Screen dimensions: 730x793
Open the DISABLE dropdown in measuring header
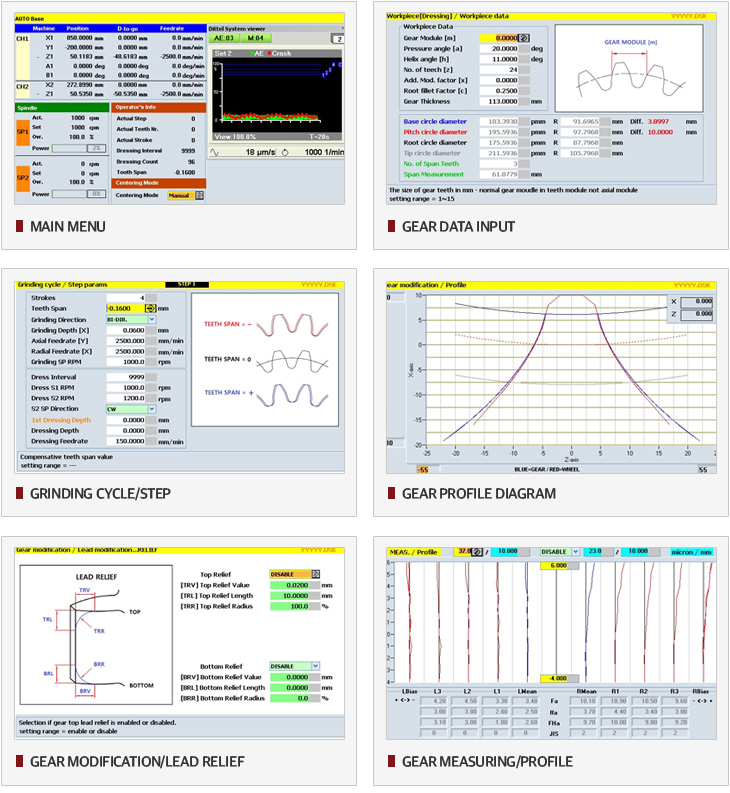[x=576, y=552]
